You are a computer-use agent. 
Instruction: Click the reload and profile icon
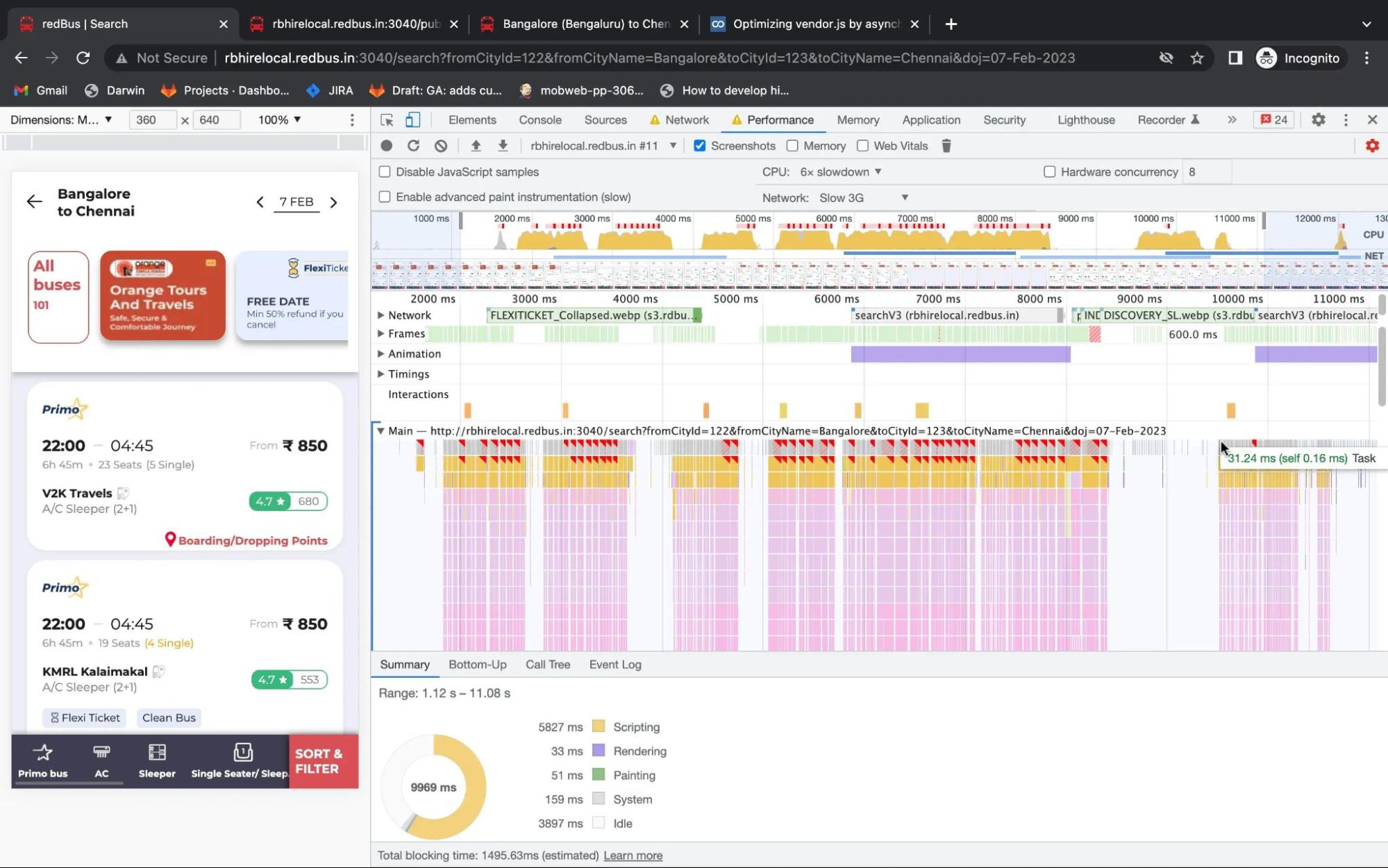(x=413, y=145)
